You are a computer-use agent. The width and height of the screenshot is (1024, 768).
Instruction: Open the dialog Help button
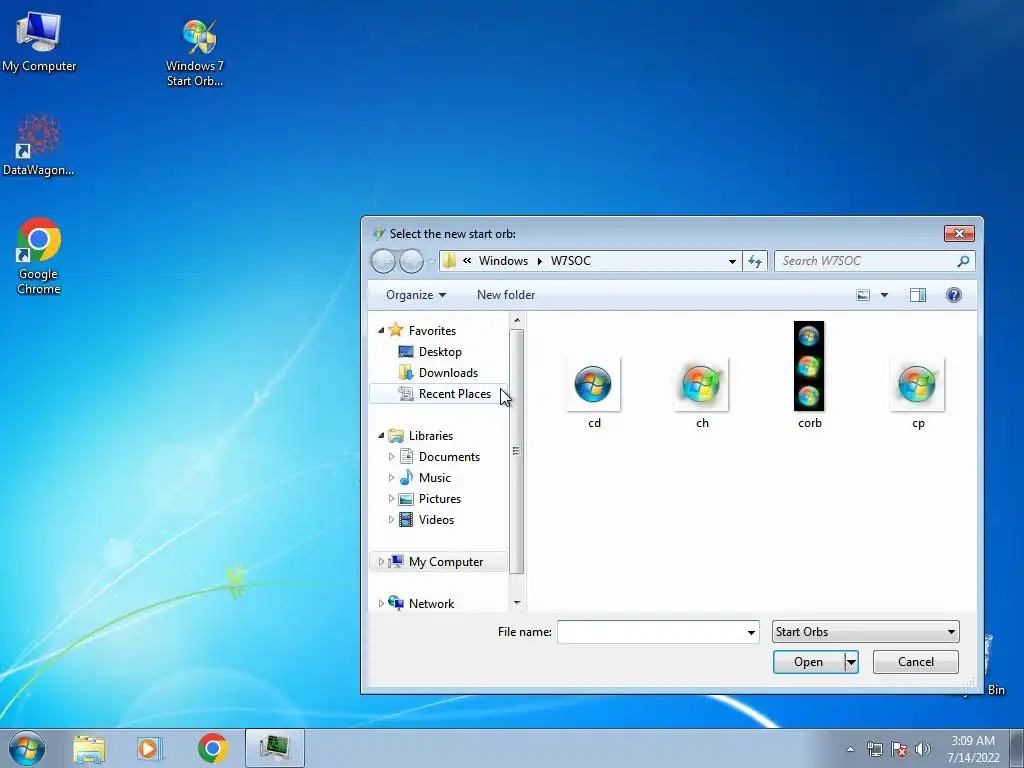click(953, 295)
